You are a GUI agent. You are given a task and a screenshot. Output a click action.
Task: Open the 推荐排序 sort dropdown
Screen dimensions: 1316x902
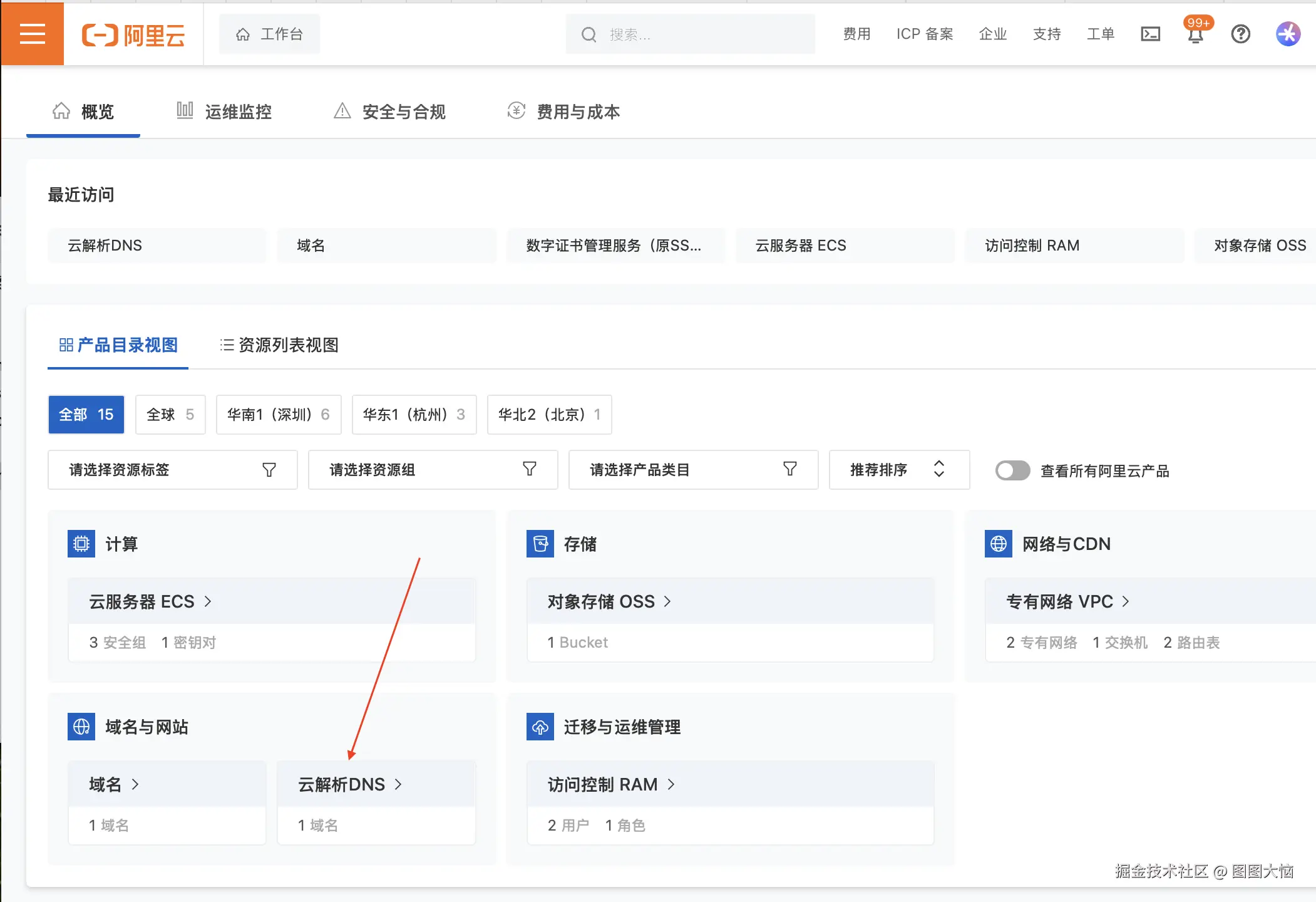[x=898, y=470]
